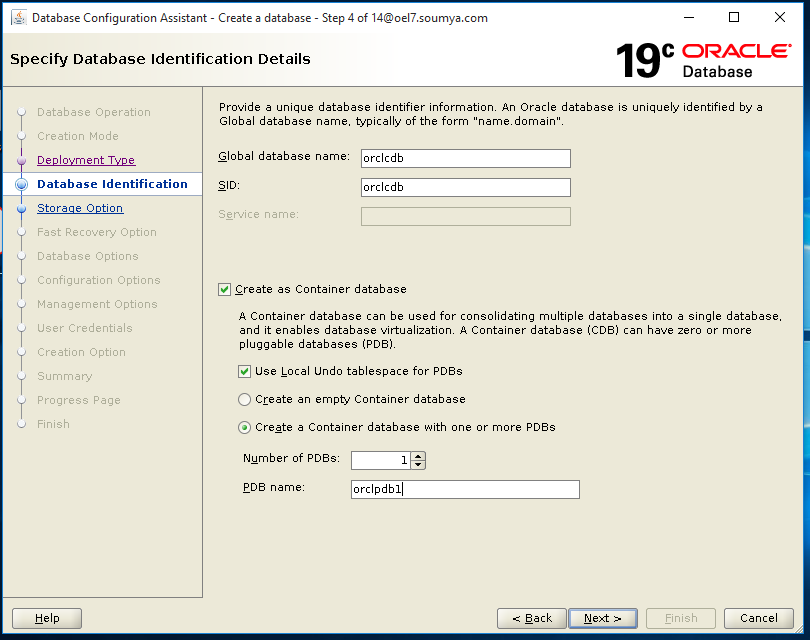810x640 pixels.
Task: Click Creation Option step
Action: [81, 352]
